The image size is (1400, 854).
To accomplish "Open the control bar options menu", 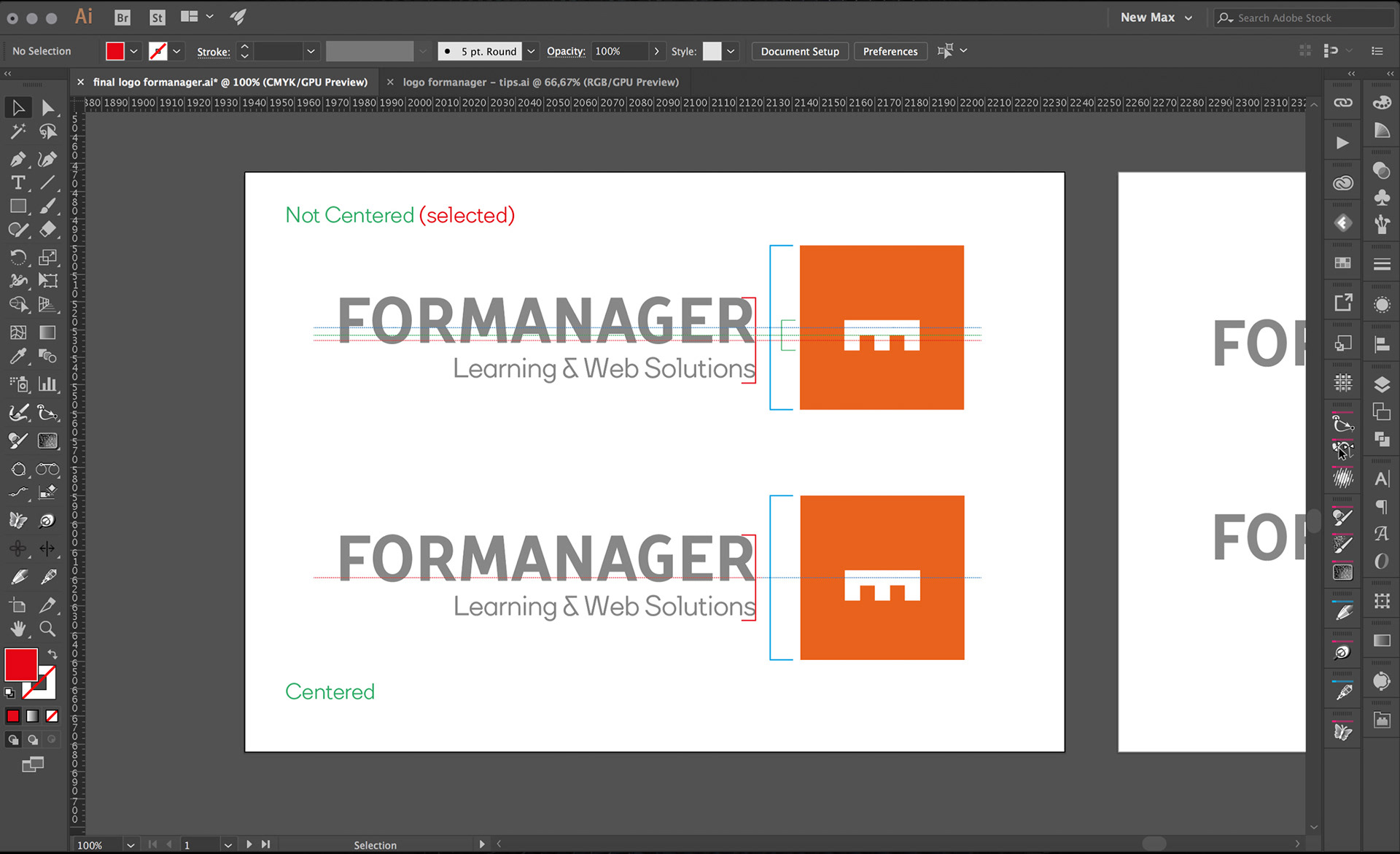I will [1377, 51].
